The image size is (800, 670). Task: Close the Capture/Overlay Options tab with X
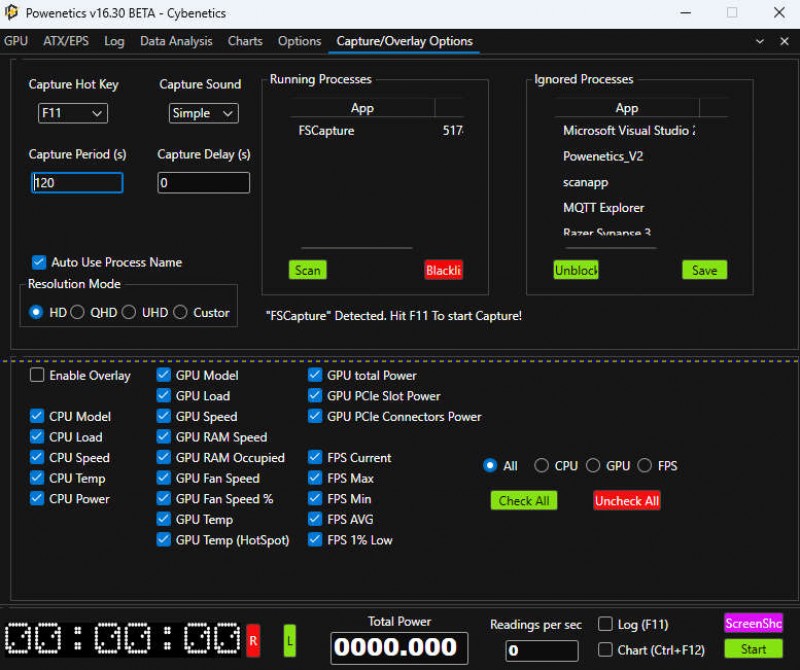(785, 41)
